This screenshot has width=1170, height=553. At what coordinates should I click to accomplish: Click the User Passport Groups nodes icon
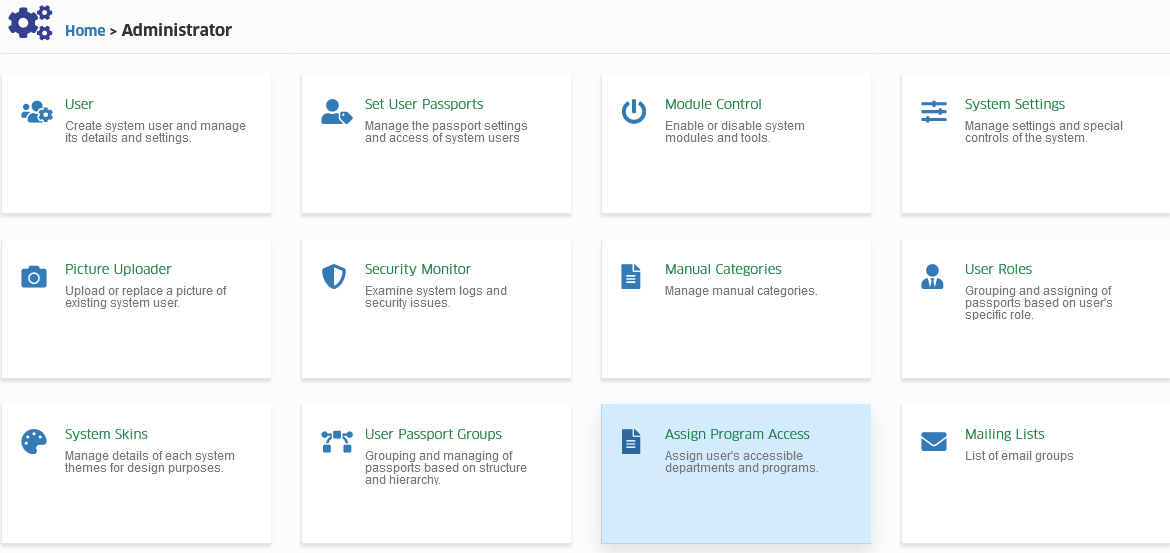pos(337,442)
